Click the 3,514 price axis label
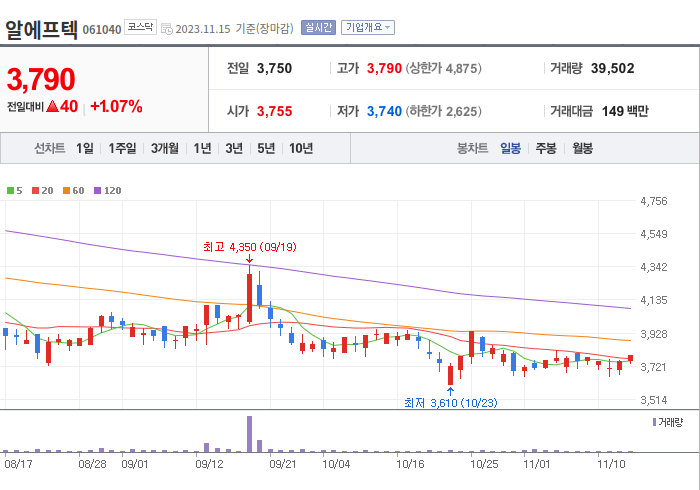Screen dimensions: 700x490 [x=654, y=400]
